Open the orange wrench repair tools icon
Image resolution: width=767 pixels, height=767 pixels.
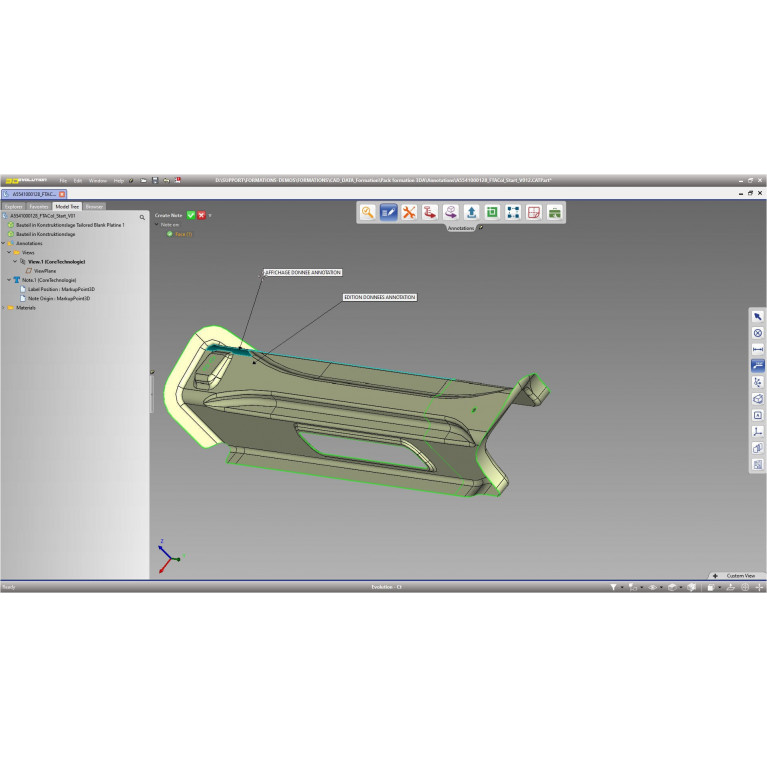point(409,212)
